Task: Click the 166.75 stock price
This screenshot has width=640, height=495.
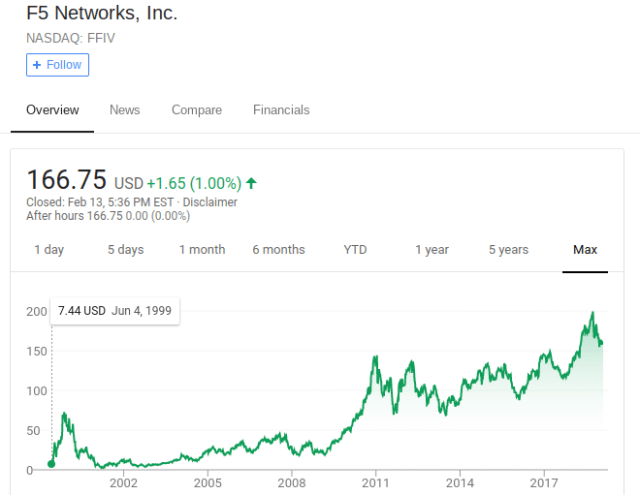Action: pyautogui.click(x=66, y=180)
